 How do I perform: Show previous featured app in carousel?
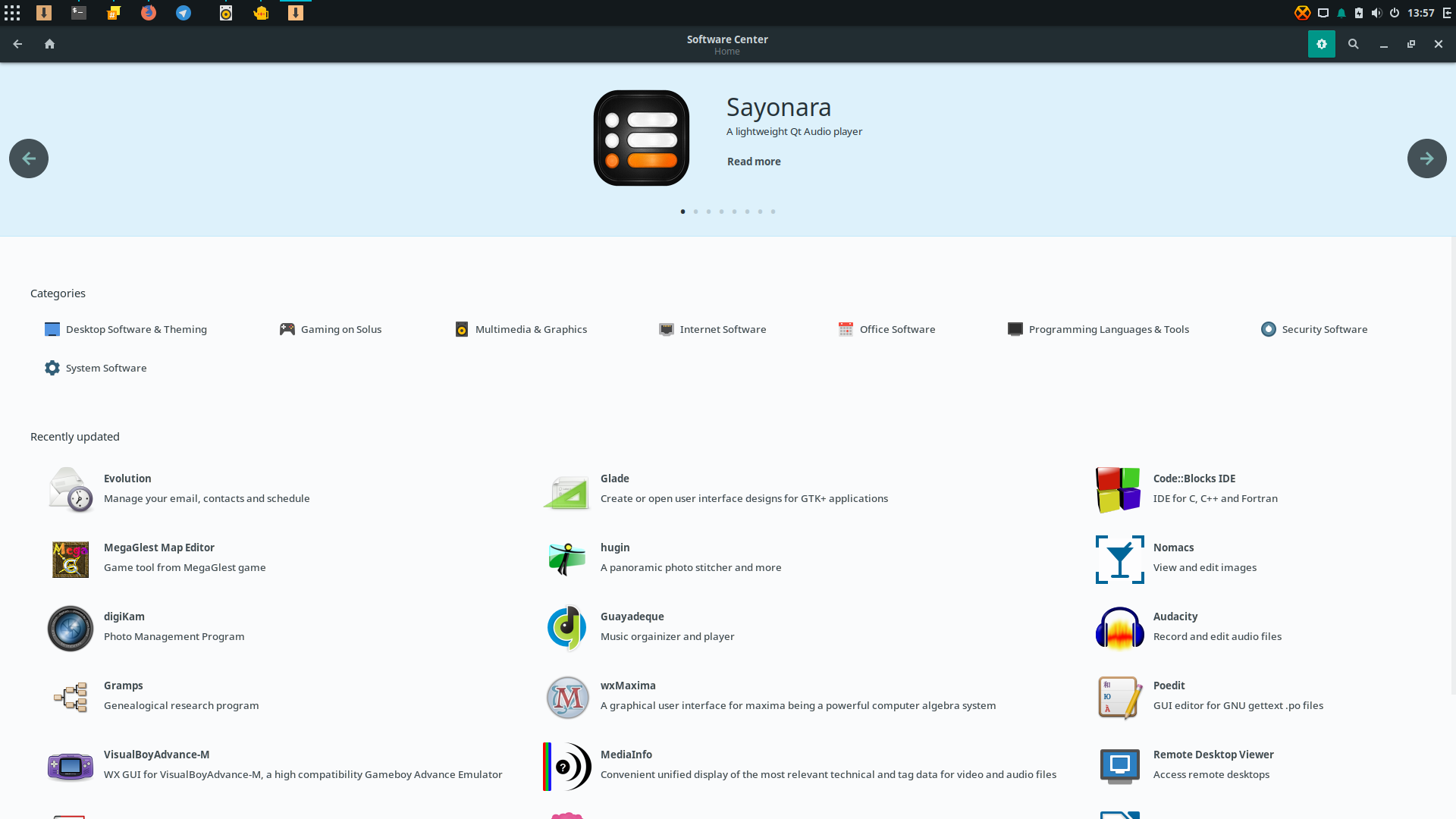pos(29,158)
